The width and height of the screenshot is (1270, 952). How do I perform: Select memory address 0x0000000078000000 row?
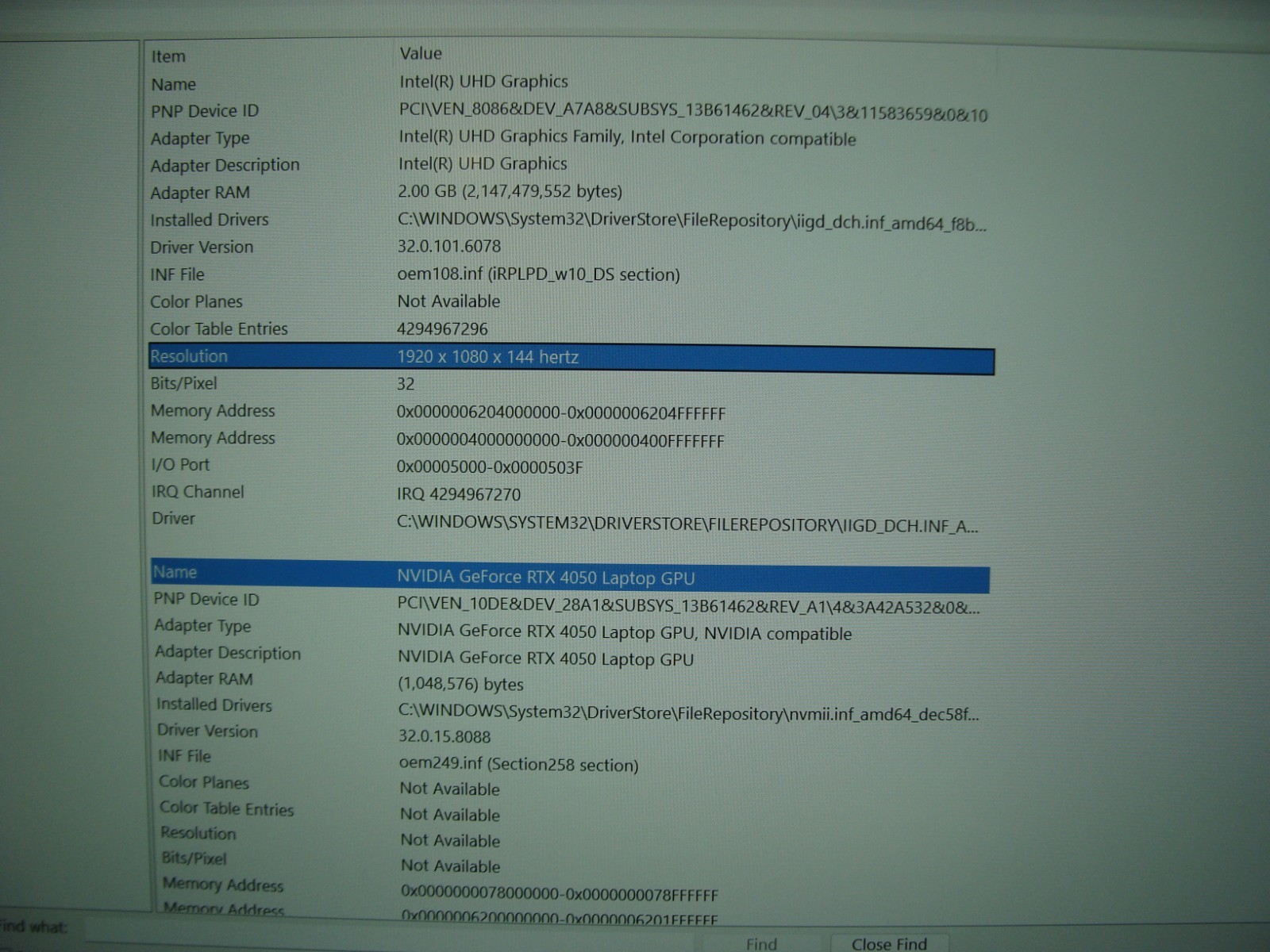tap(571, 890)
